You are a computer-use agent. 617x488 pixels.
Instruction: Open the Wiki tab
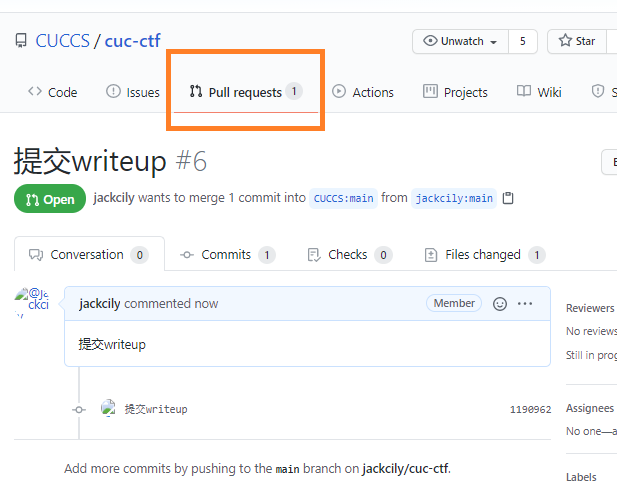click(x=539, y=92)
